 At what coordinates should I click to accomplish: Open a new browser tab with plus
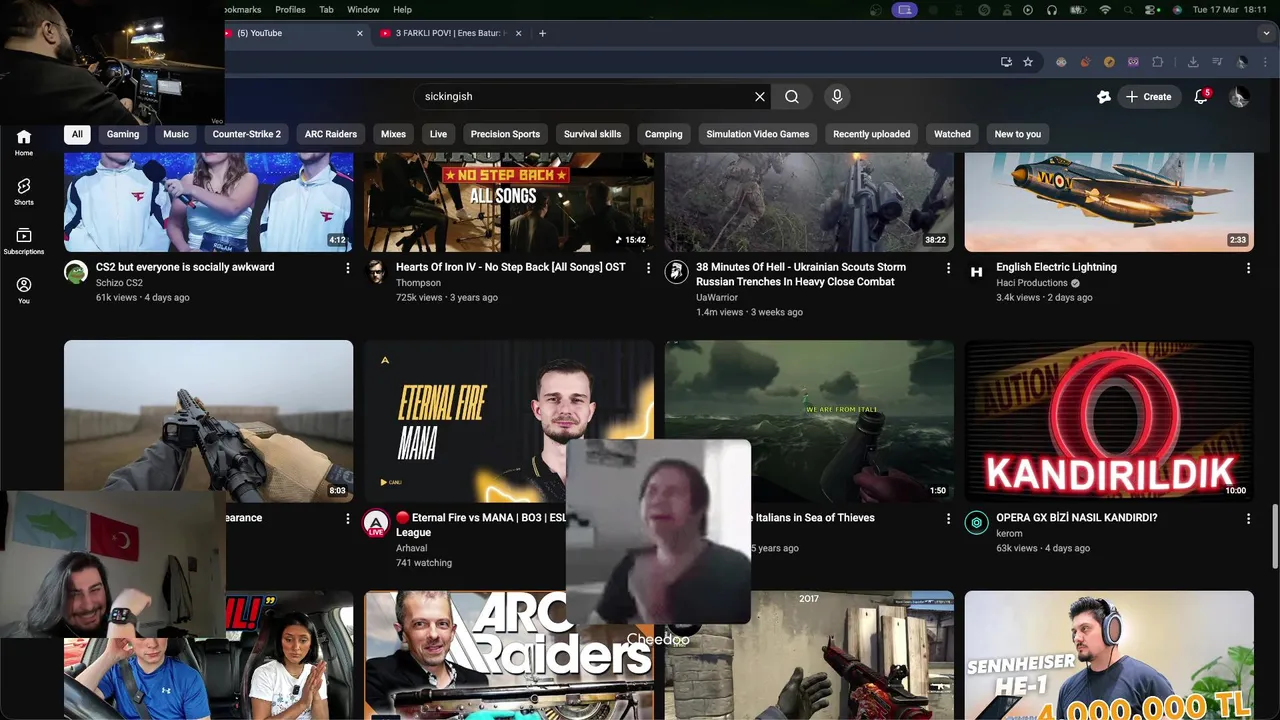pyautogui.click(x=543, y=33)
